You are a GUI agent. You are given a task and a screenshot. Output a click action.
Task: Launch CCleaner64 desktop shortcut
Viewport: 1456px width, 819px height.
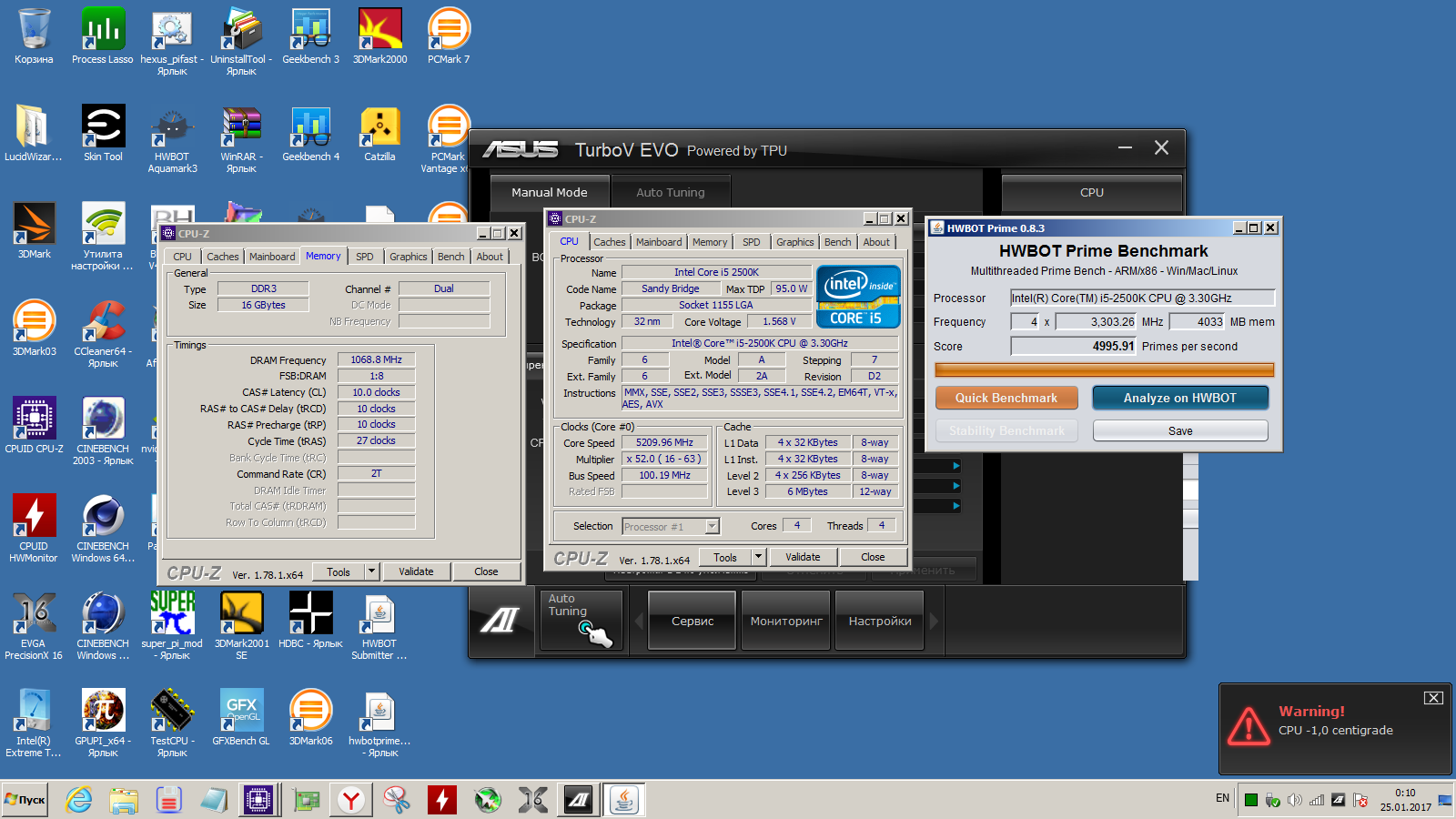[103, 334]
